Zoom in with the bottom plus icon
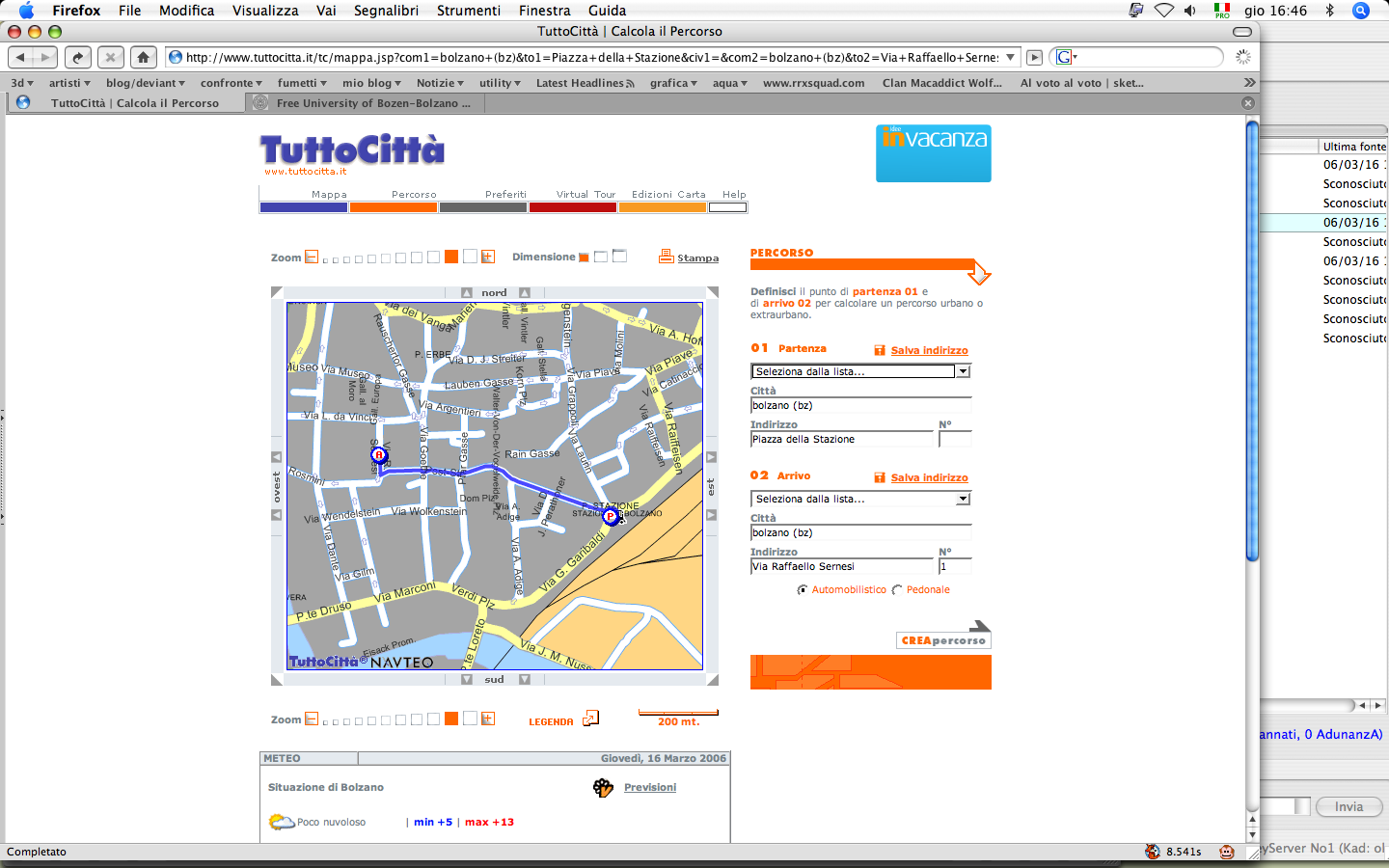1389x868 pixels. (488, 719)
